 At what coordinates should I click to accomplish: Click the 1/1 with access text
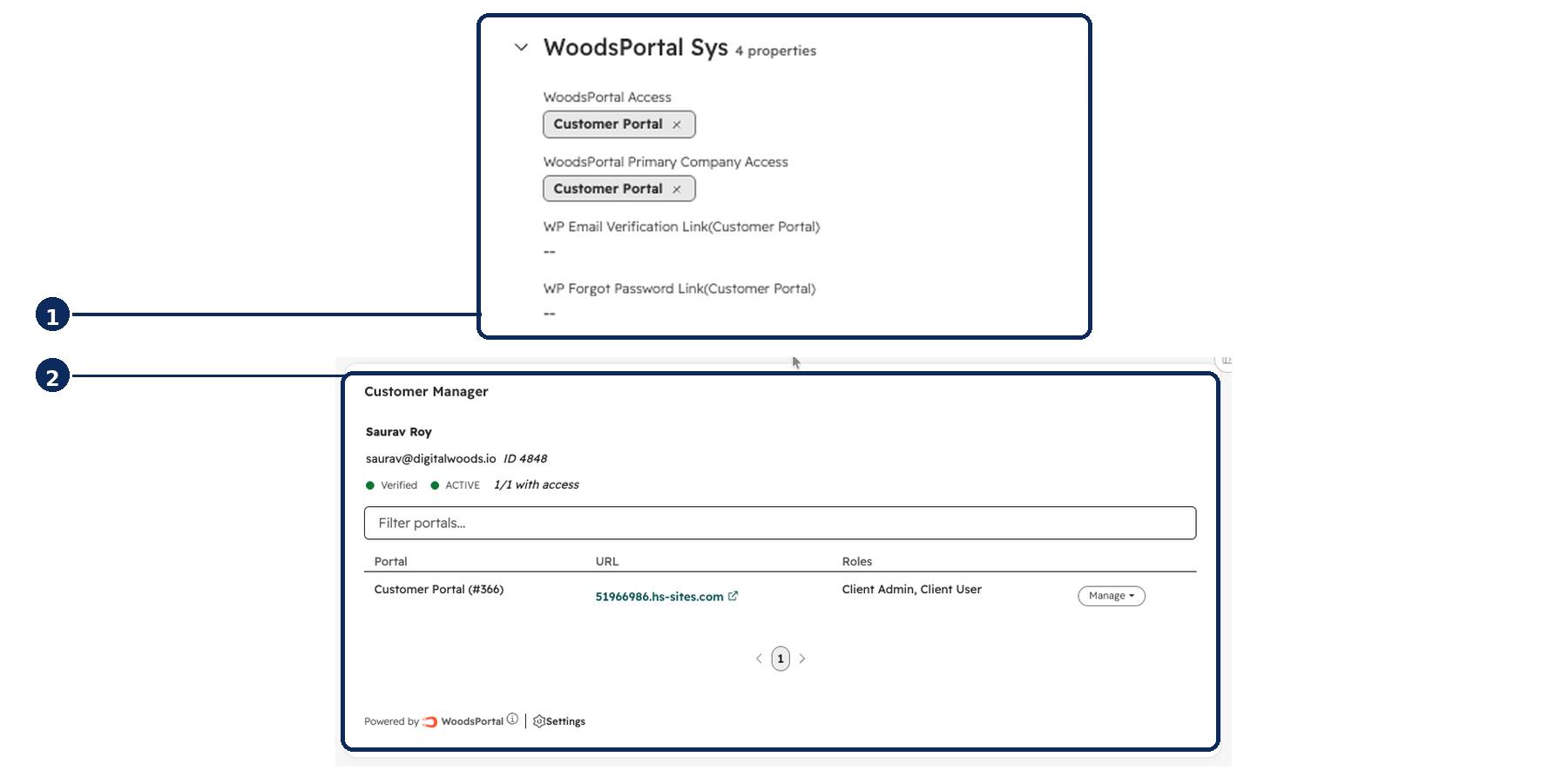[x=537, y=485]
